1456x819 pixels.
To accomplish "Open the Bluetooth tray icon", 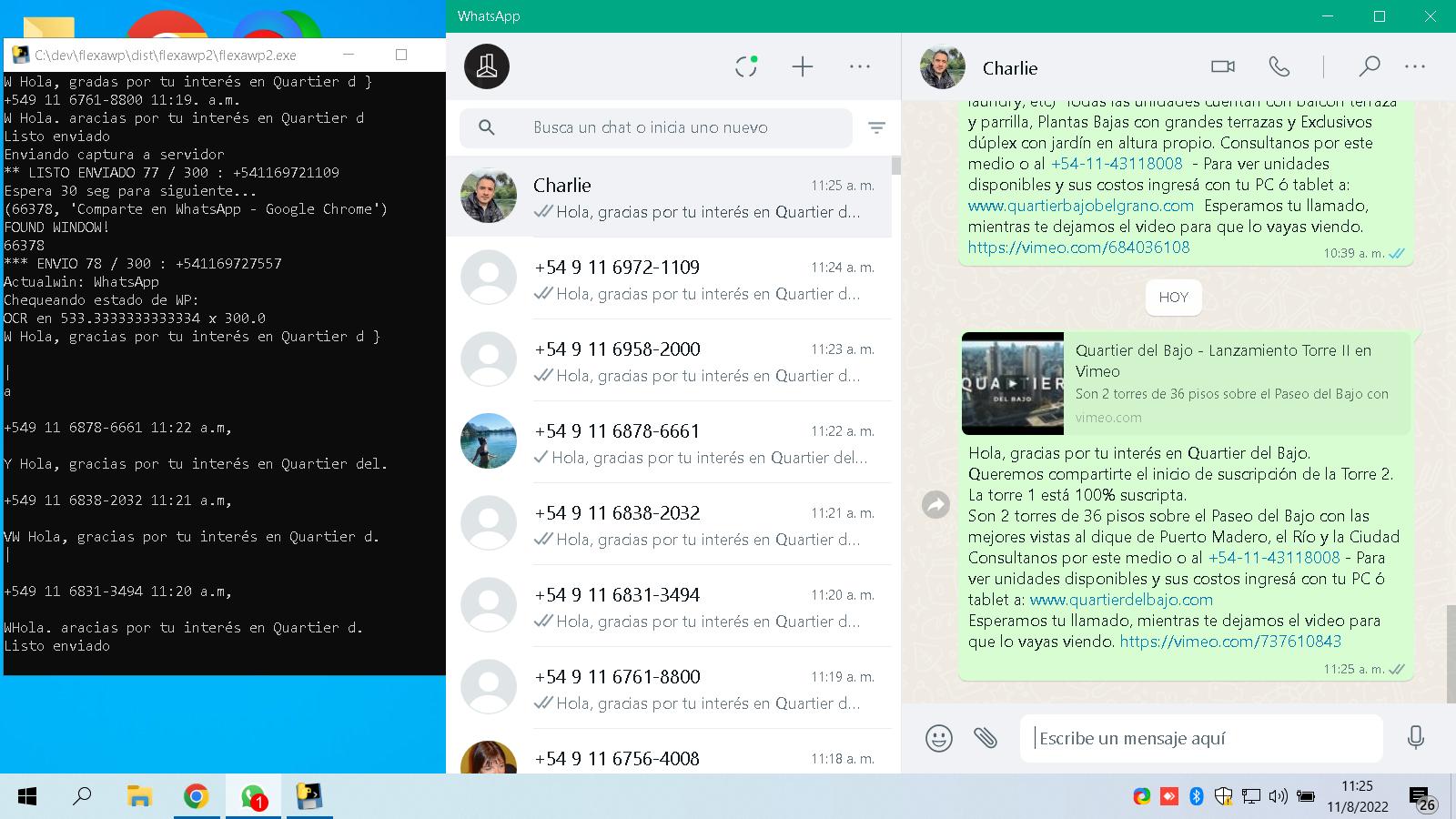I will pyautogui.click(x=1197, y=797).
